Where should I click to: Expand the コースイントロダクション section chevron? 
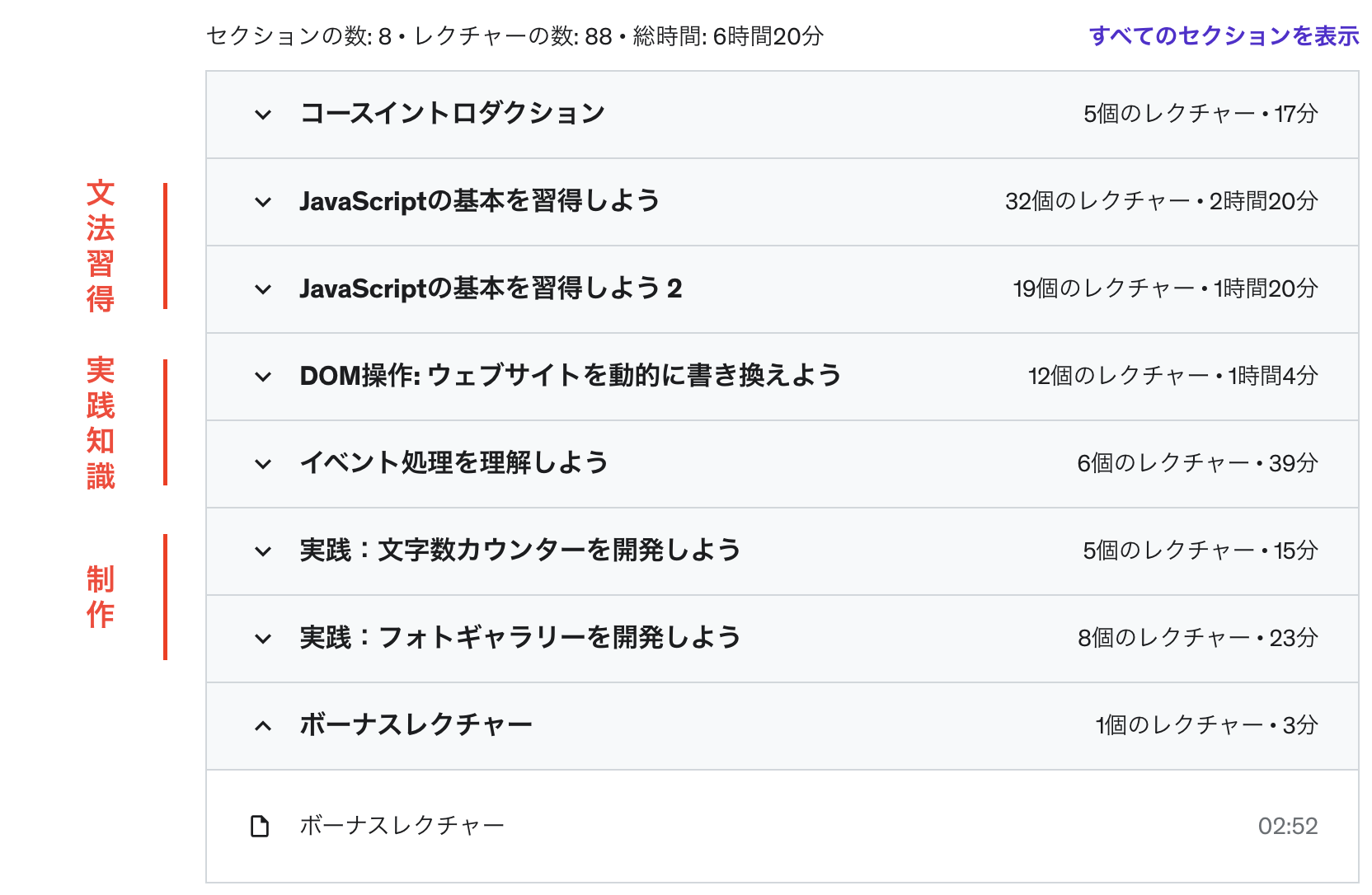263,115
